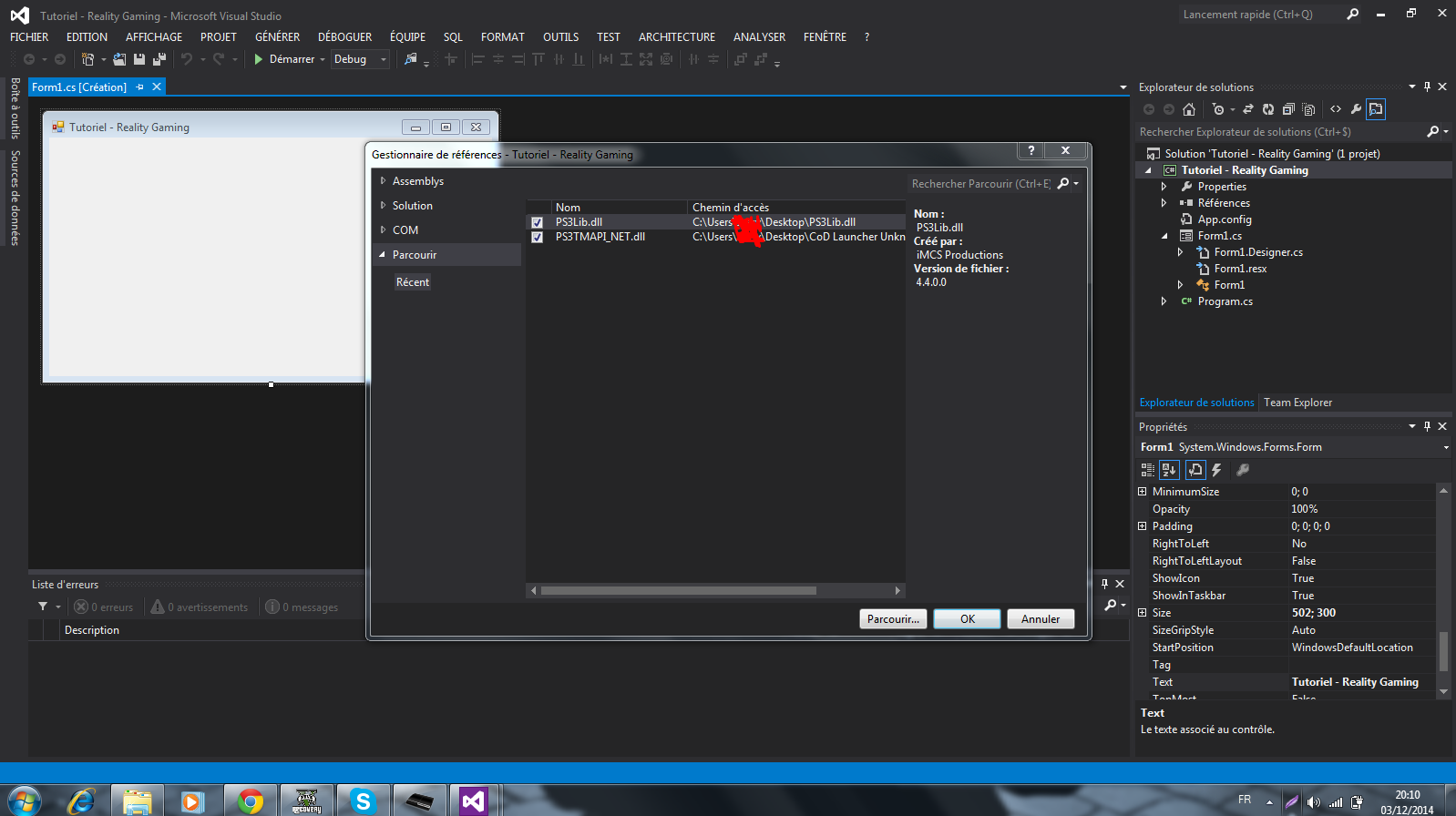Click the Rechercher Parcourir search field

tap(981, 184)
